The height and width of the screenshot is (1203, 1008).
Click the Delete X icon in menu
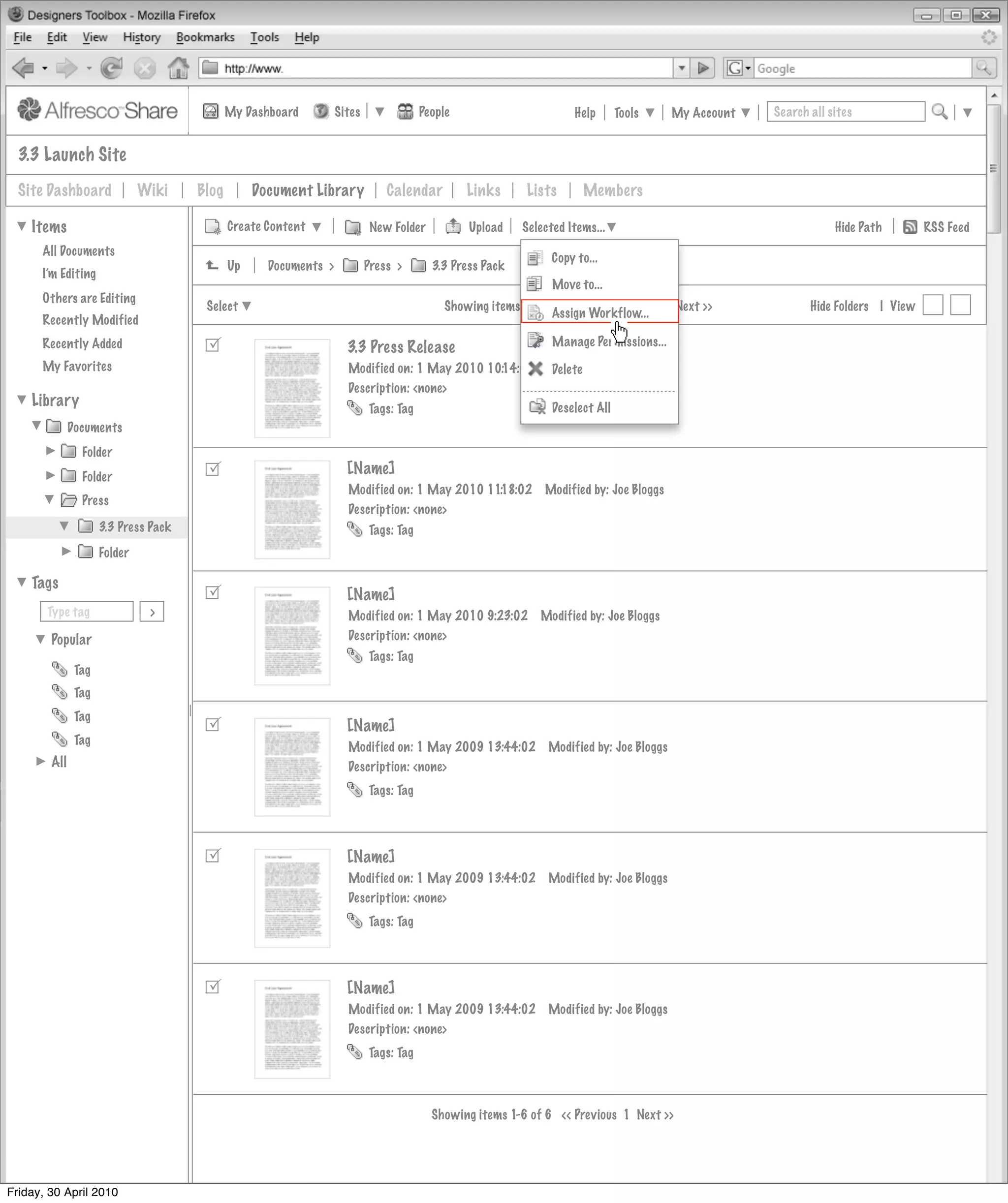tap(535, 369)
